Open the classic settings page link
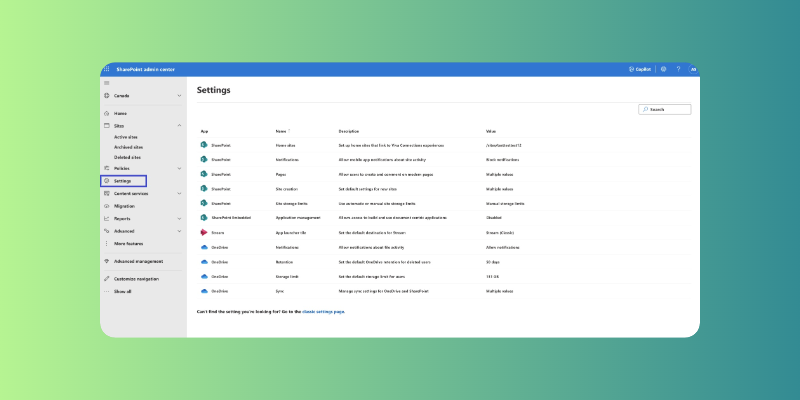800x400 pixels. [323, 312]
